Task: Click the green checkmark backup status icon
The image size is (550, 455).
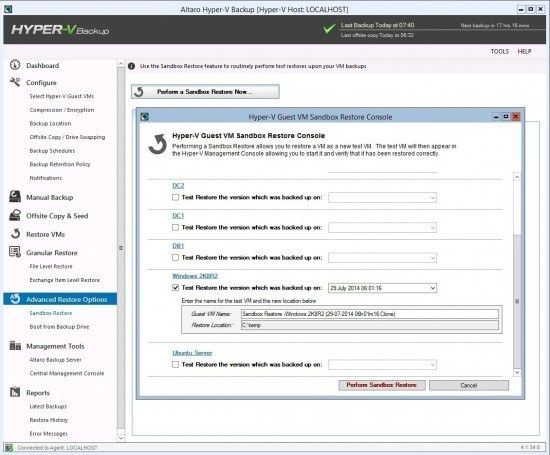Action: pos(329,29)
